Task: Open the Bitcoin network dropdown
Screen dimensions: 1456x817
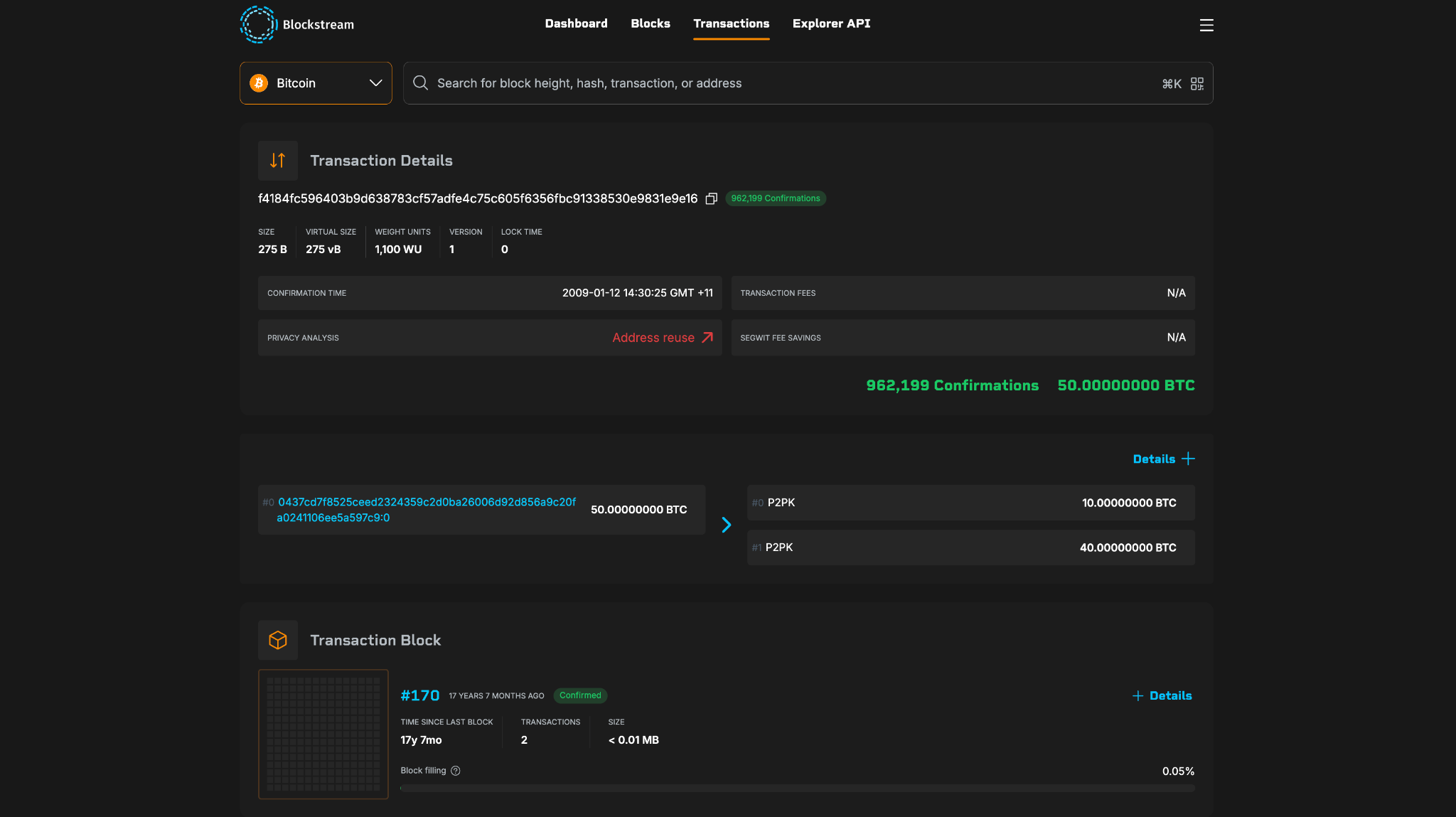Action: (316, 83)
